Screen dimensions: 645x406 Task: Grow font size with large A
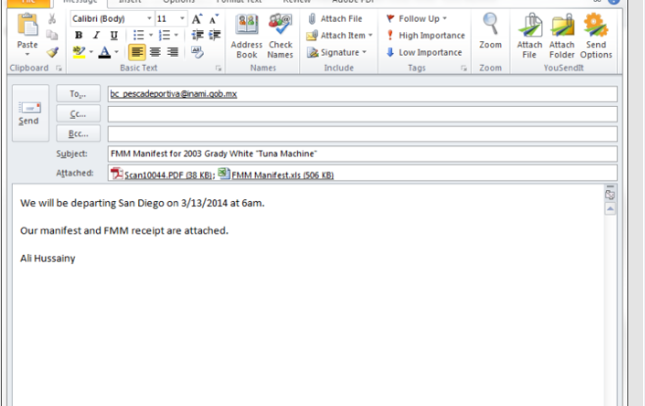(x=197, y=19)
